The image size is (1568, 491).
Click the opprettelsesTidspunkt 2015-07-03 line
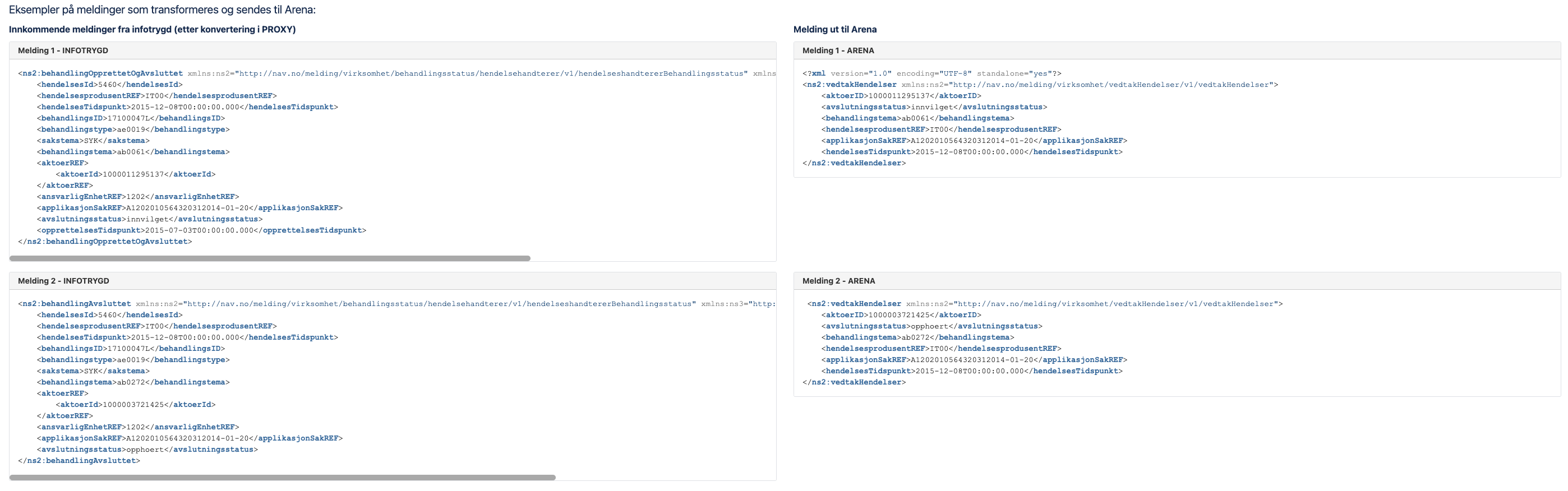point(201,230)
